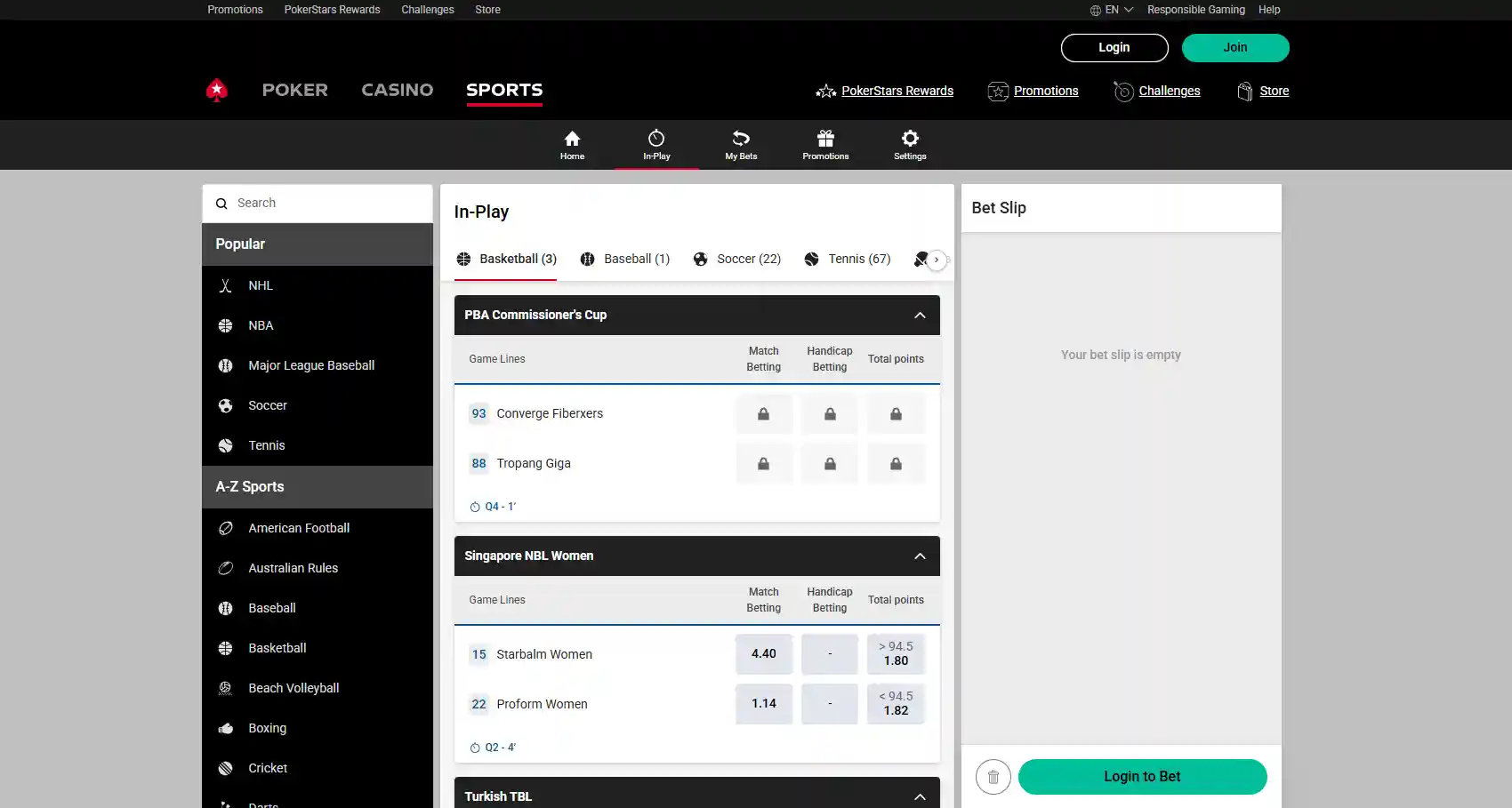This screenshot has width=1512, height=808.
Task: Click the Store bag icon
Action: [x=1245, y=91]
